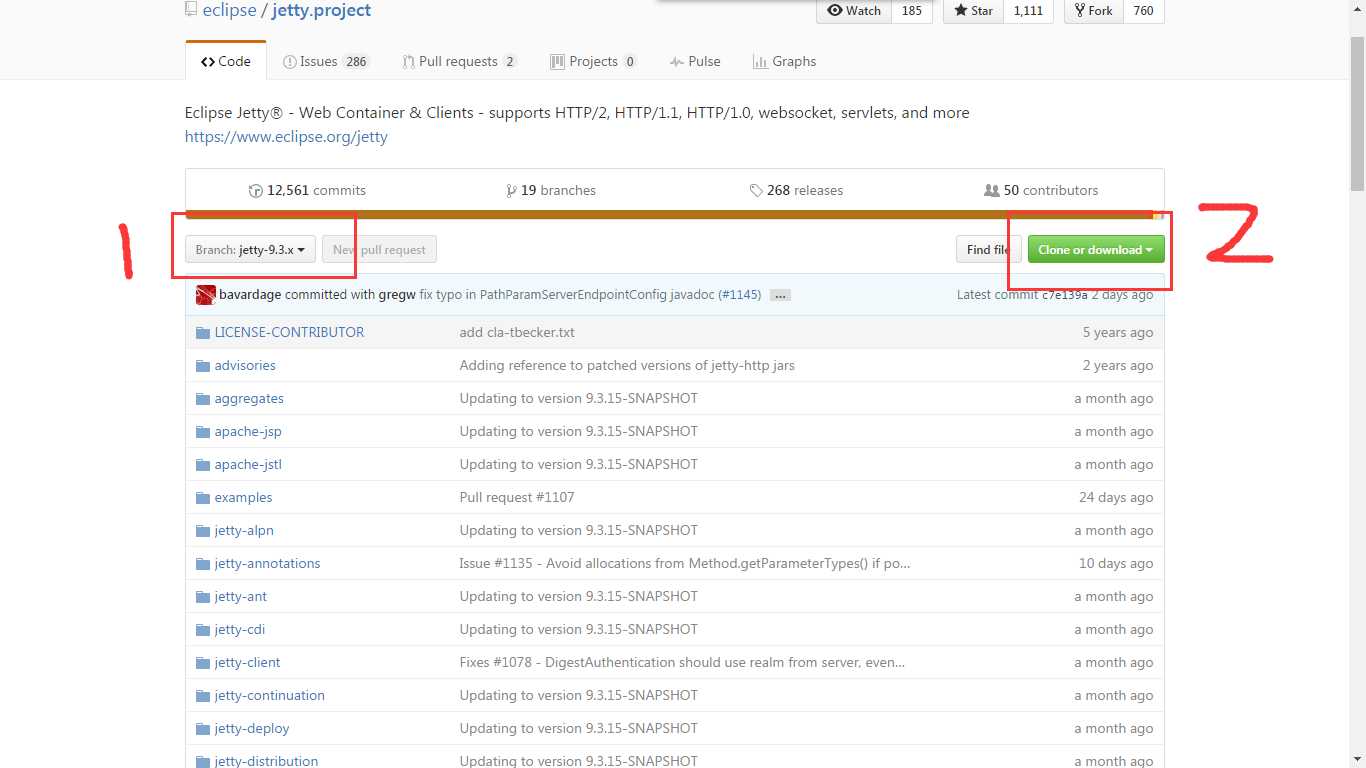Click the '5 years ago' timestamp

pyautogui.click(x=1118, y=332)
